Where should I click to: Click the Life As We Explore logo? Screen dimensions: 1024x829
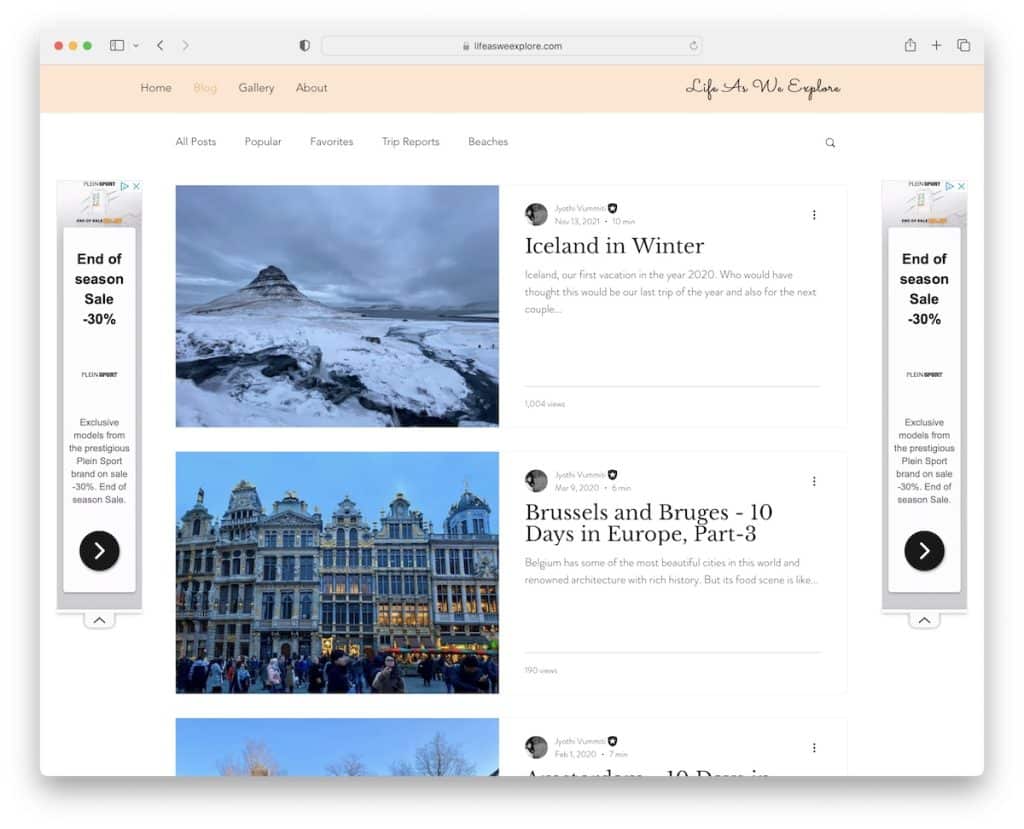(763, 88)
